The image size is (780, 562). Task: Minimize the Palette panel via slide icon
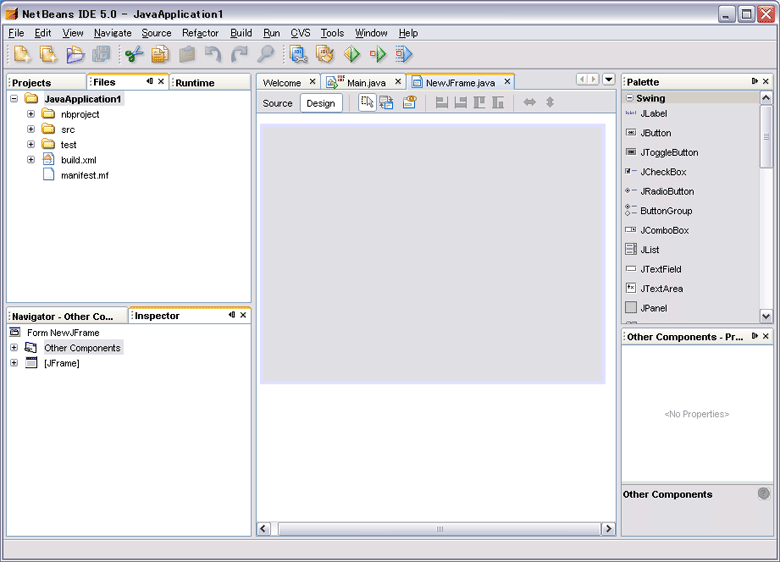(755, 81)
